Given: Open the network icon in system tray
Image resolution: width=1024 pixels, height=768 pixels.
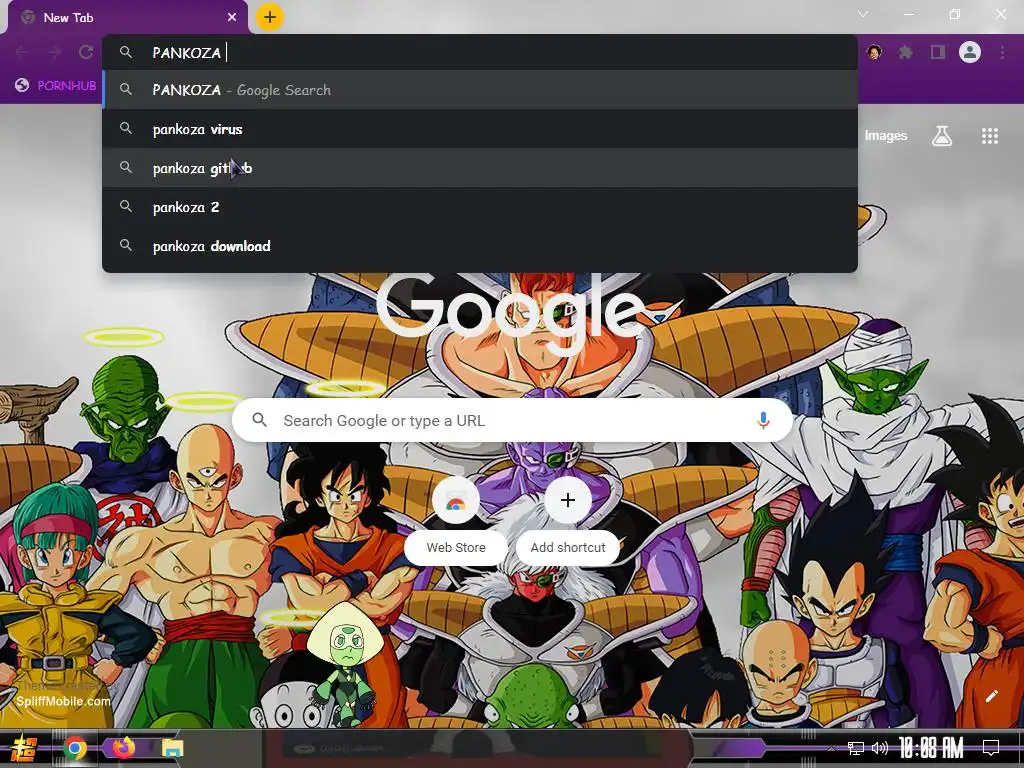Looking at the screenshot, I should (x=856, y=748).
